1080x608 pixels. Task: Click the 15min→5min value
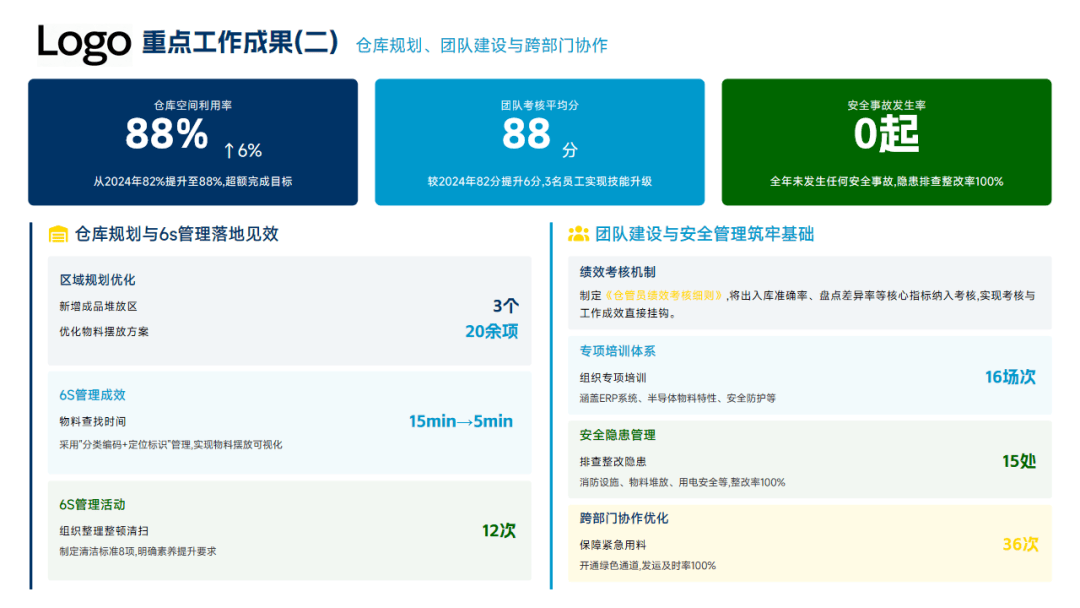460,421
